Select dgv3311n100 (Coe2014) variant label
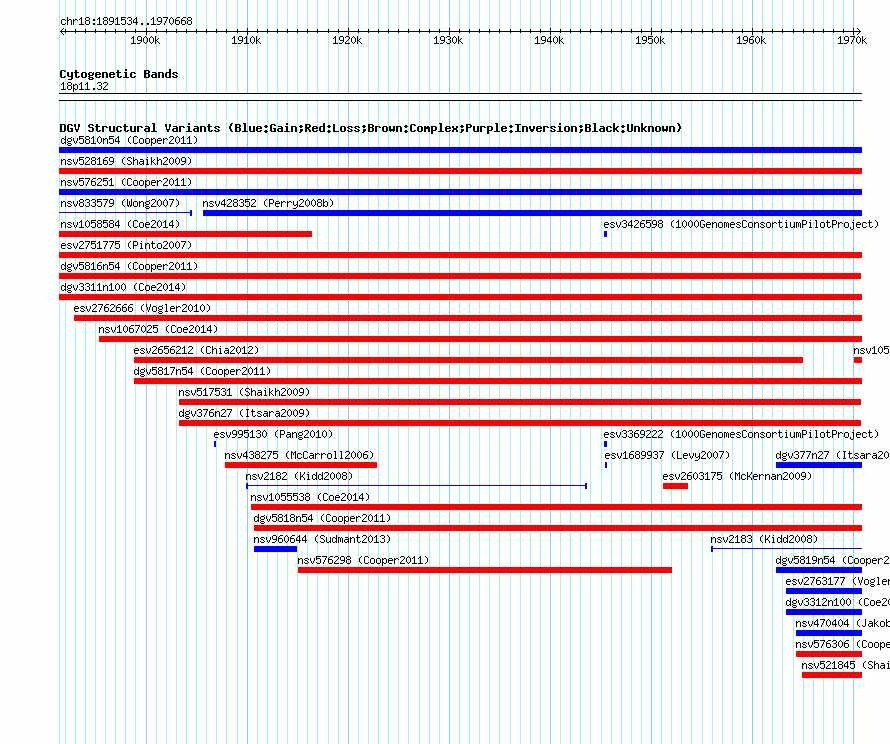The image size is (890, 744). coord(123,287)
